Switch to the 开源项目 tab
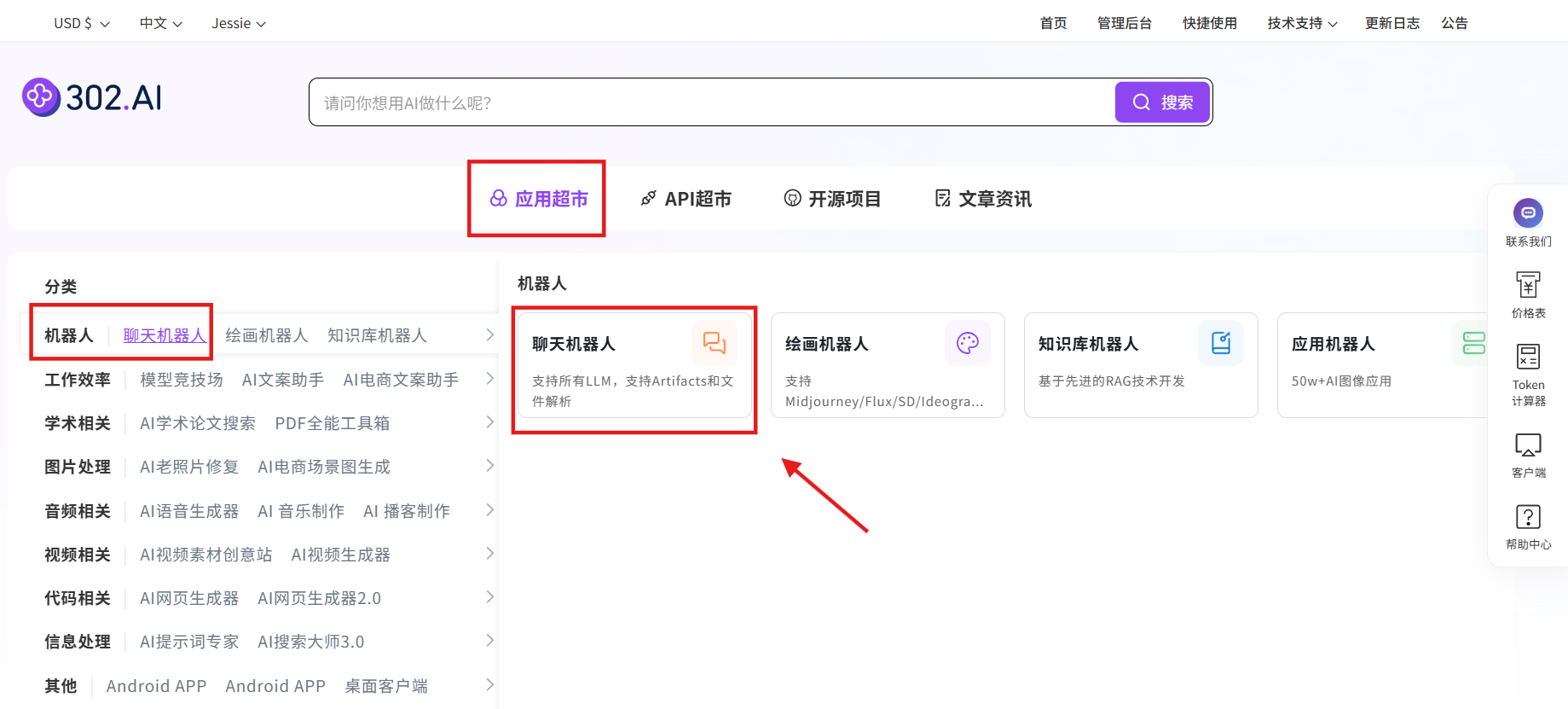This screenshot has height=709, width=1568. [832, 199]
